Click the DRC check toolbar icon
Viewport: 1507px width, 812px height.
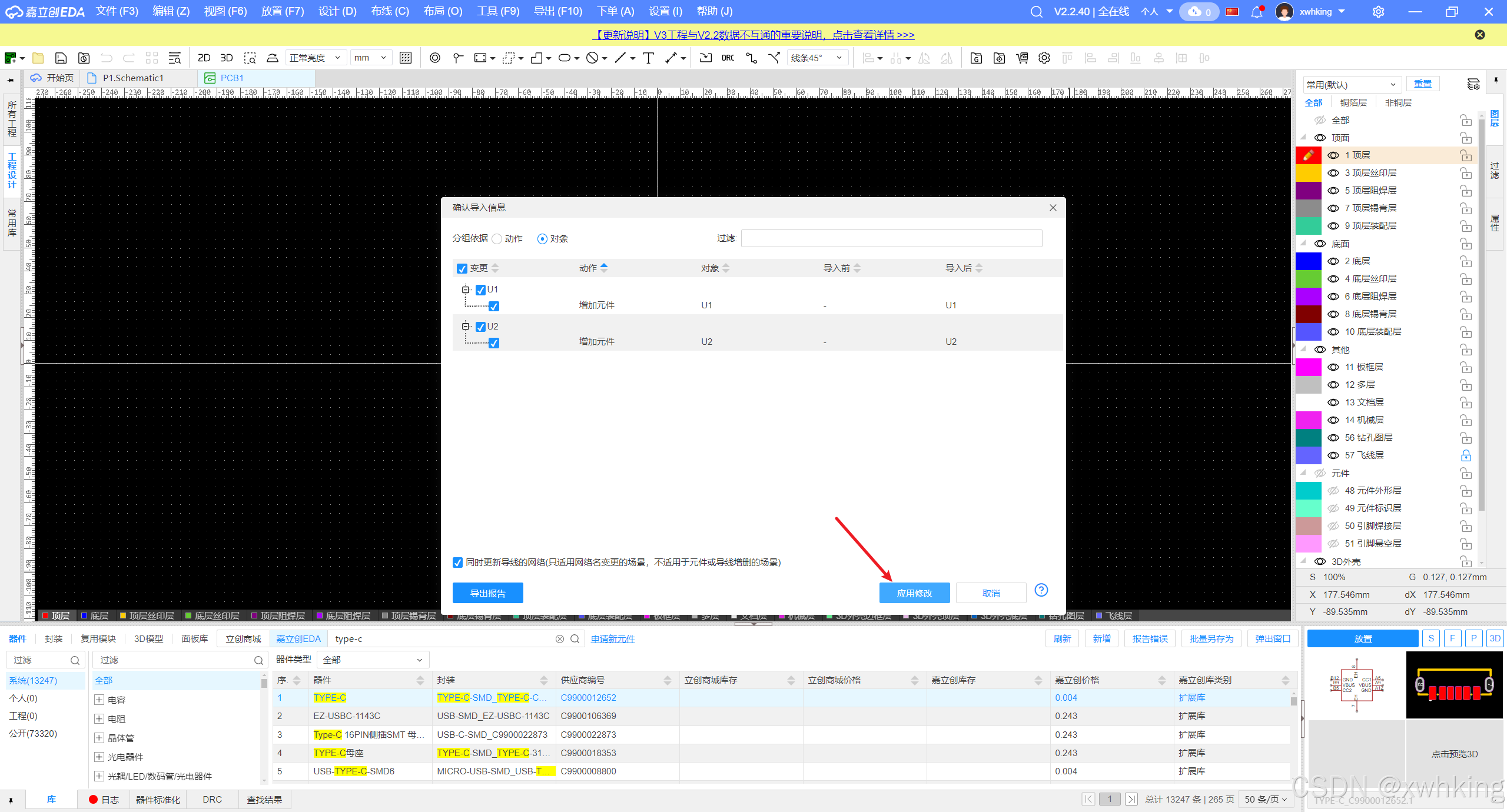pyautogui.click(x=728, y=58)
